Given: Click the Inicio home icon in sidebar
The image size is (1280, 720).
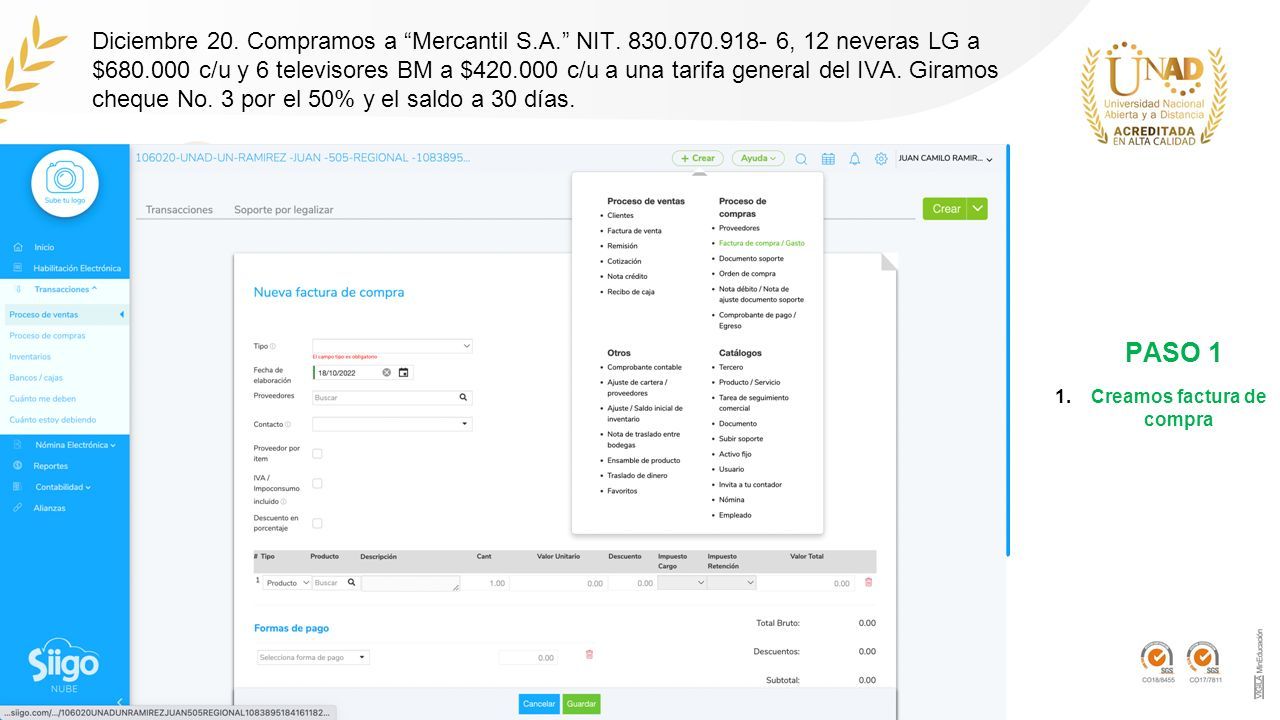Looking at the screenshot, I should 17,247.
